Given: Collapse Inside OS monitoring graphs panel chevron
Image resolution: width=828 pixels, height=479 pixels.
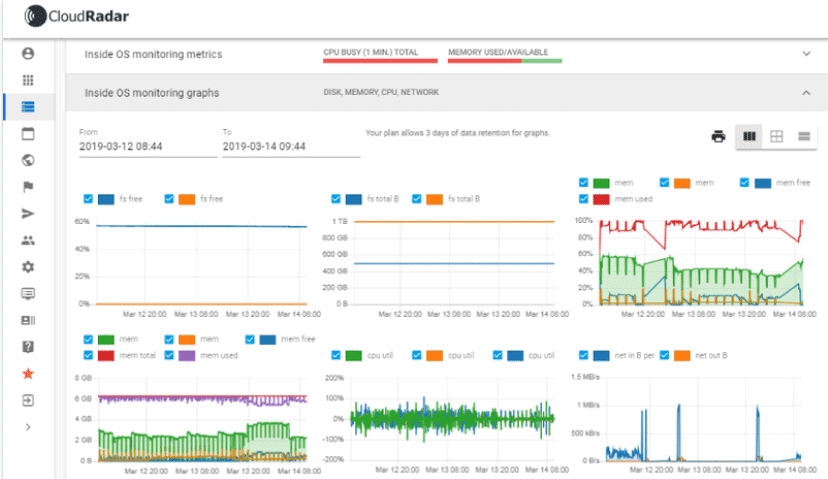Looking at the screenshot, I should coord(806,92).
